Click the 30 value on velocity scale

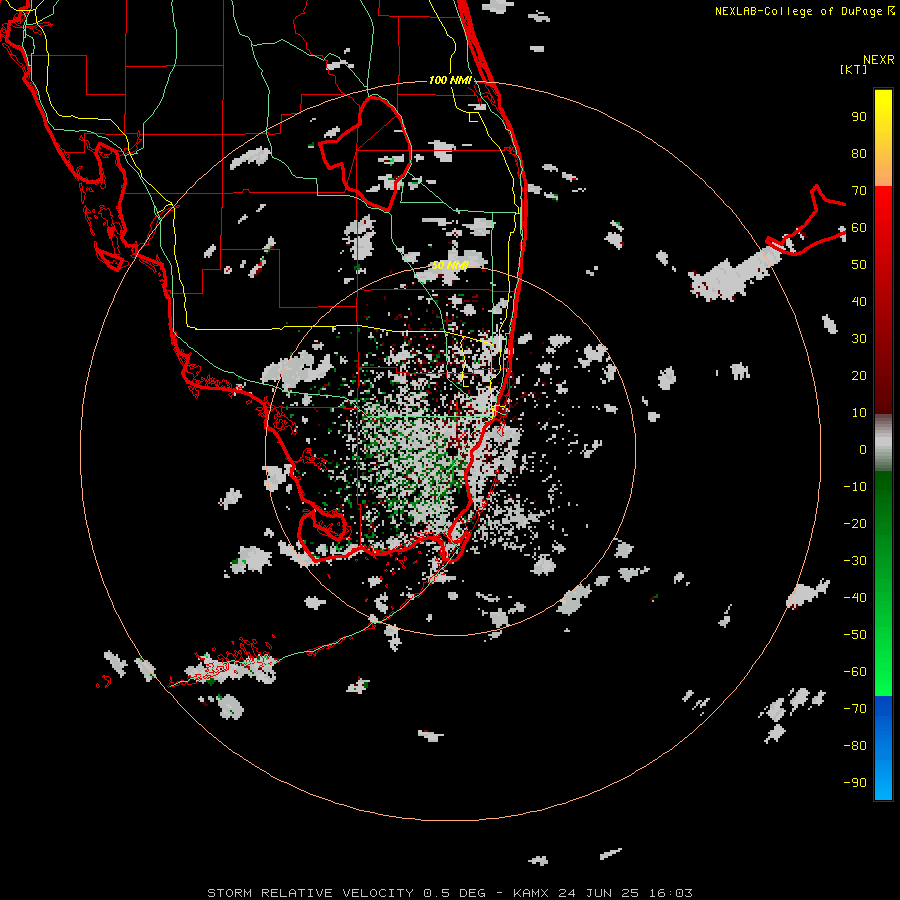[859, 339]
